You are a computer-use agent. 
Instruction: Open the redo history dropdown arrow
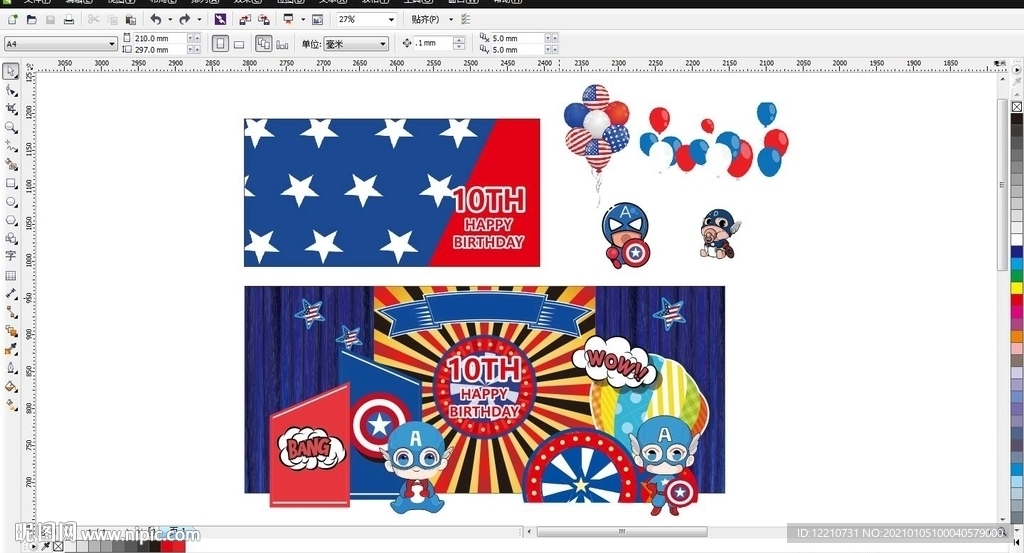199,20
